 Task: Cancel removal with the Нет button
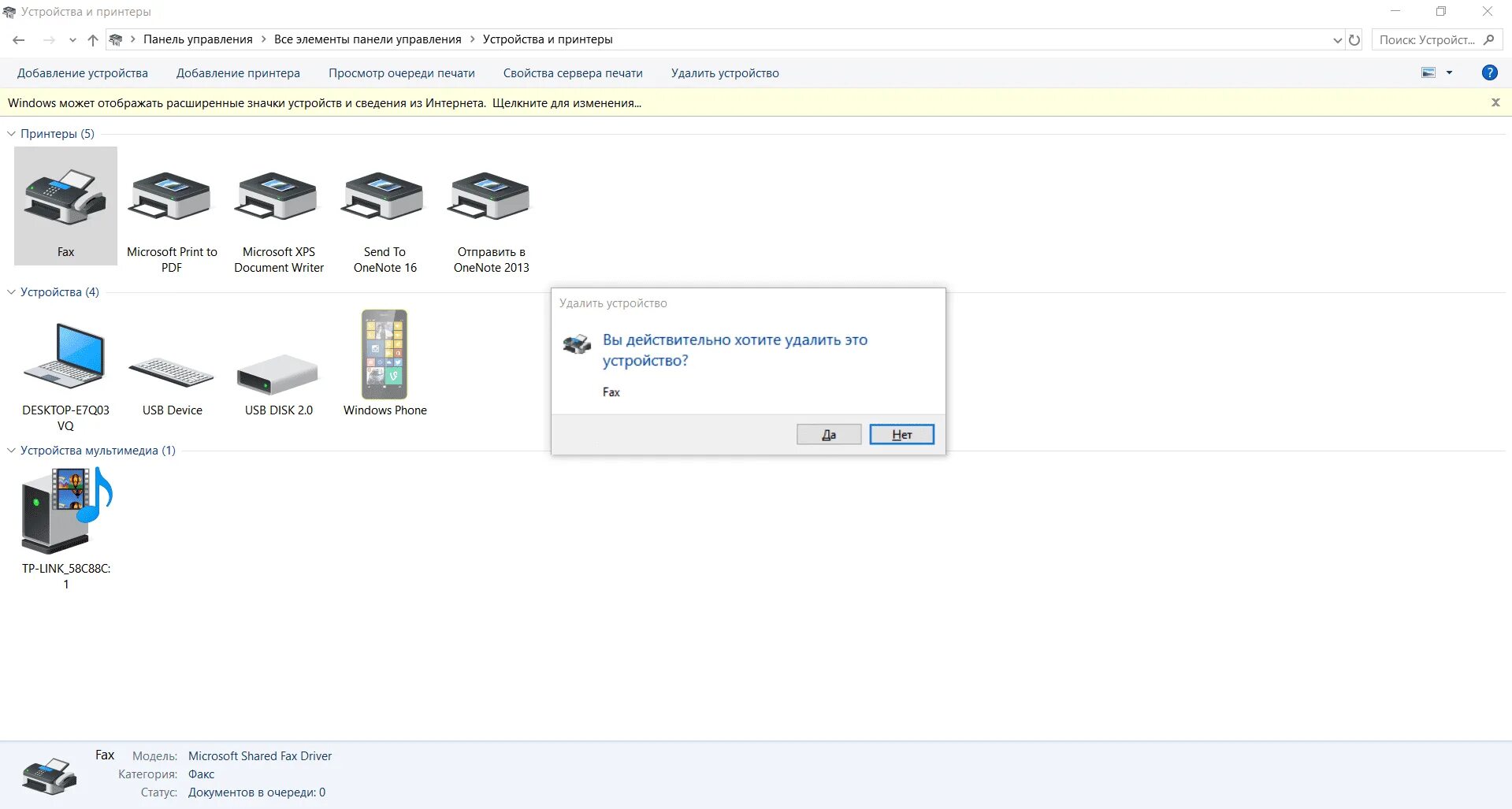click(x=902, y=435)
